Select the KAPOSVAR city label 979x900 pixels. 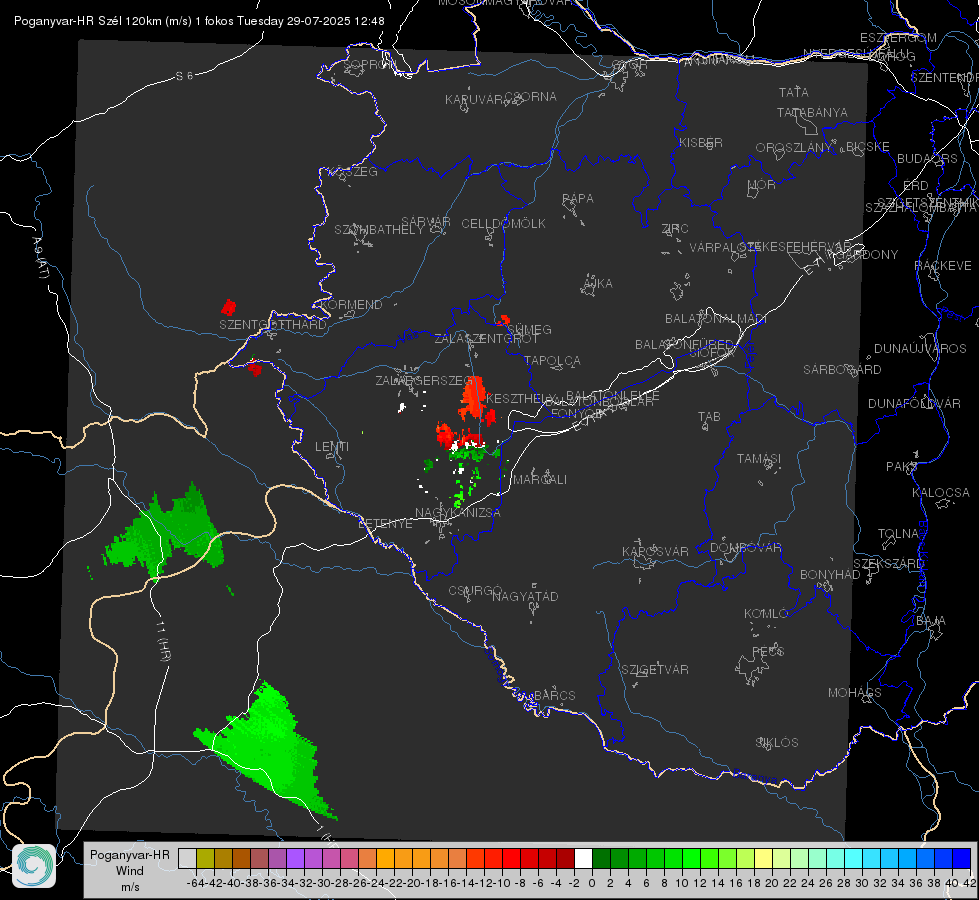click(655, 552)
